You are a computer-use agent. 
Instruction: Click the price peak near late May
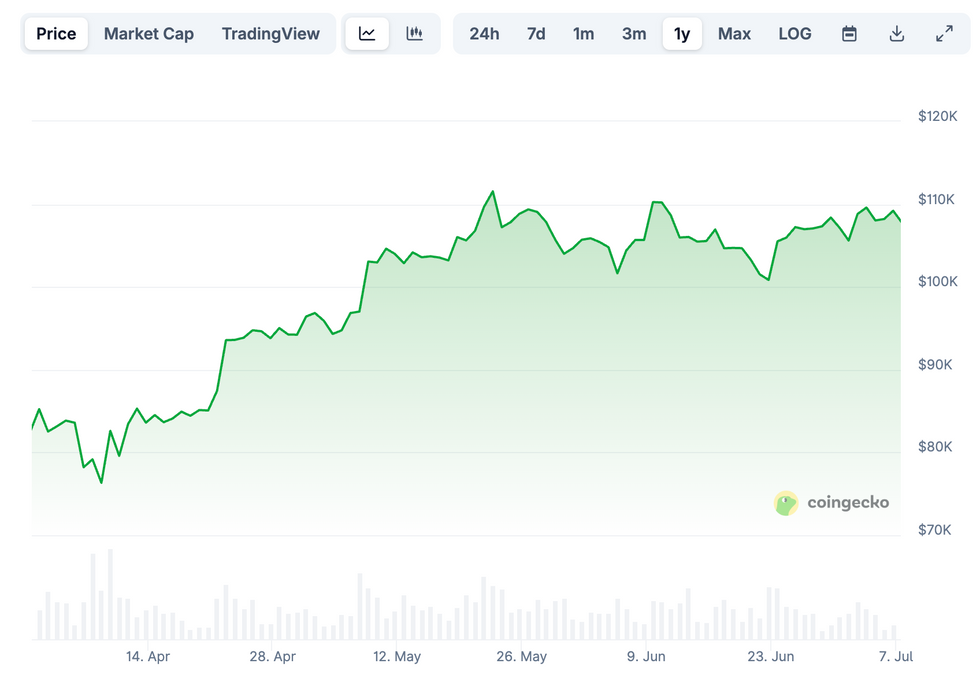pos(493,192)
